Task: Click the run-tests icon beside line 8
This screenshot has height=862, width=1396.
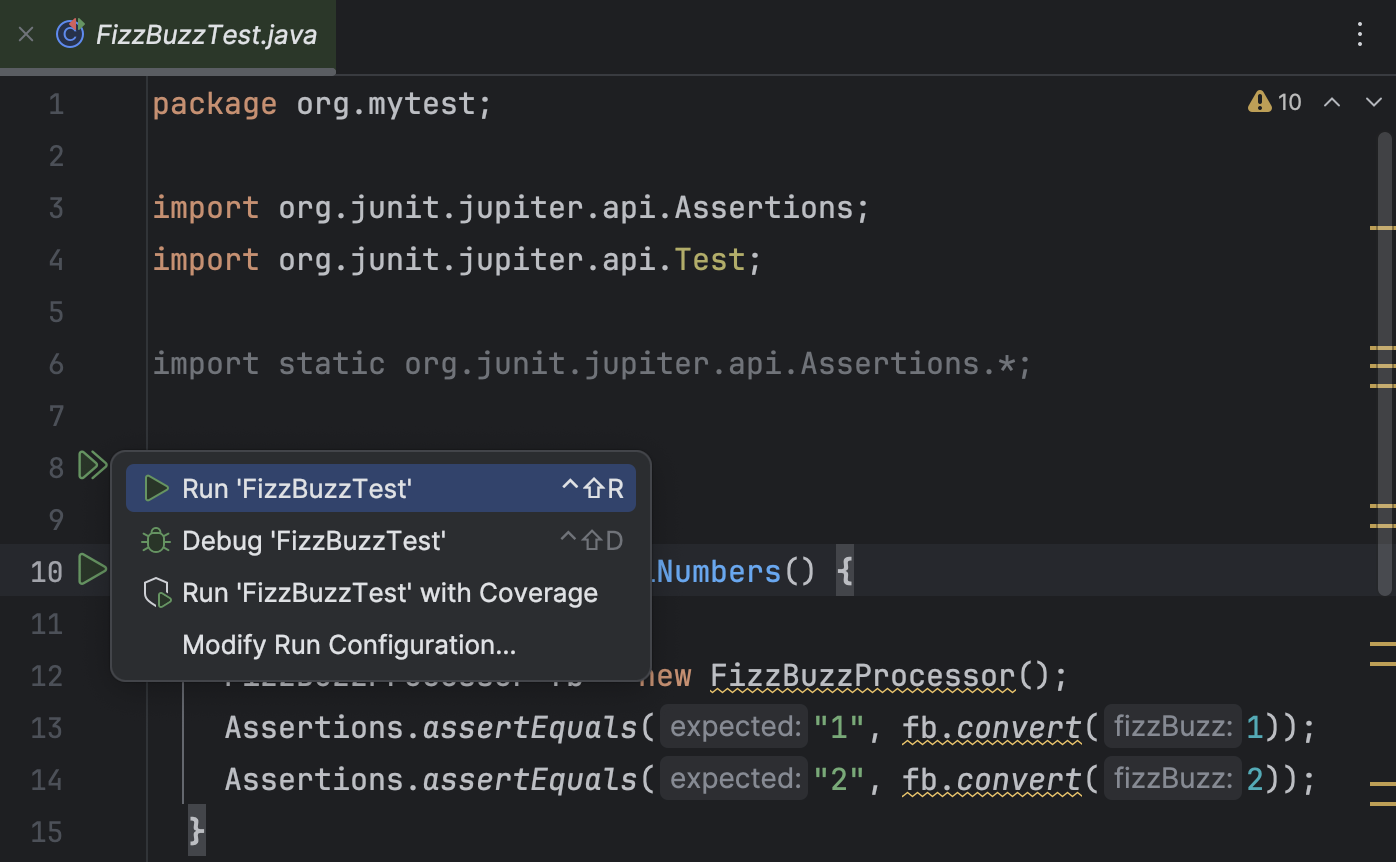Action: pyautogui.click(x=93, y=464)
